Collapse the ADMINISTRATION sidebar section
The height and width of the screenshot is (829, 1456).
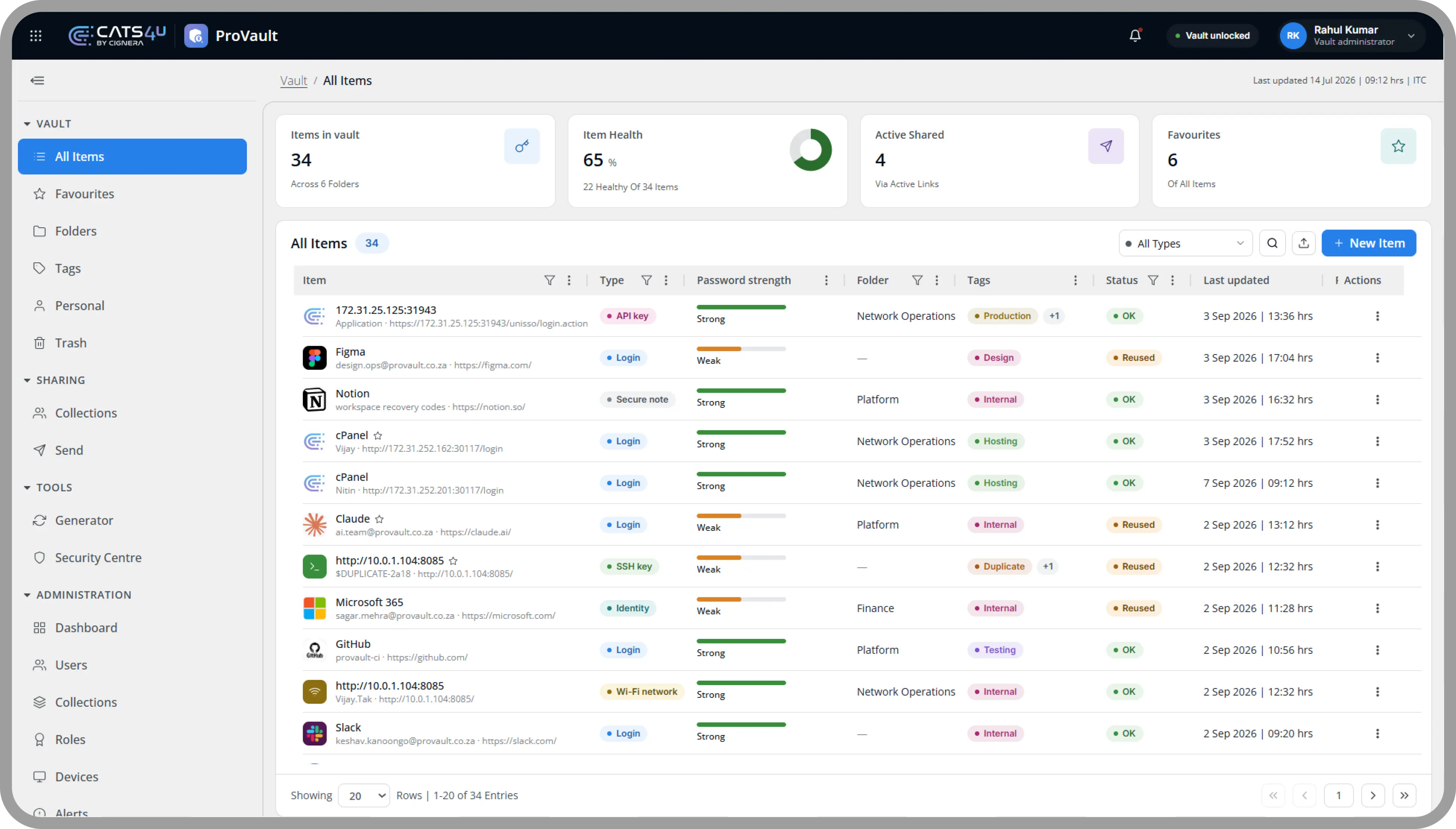click(27, 595)
